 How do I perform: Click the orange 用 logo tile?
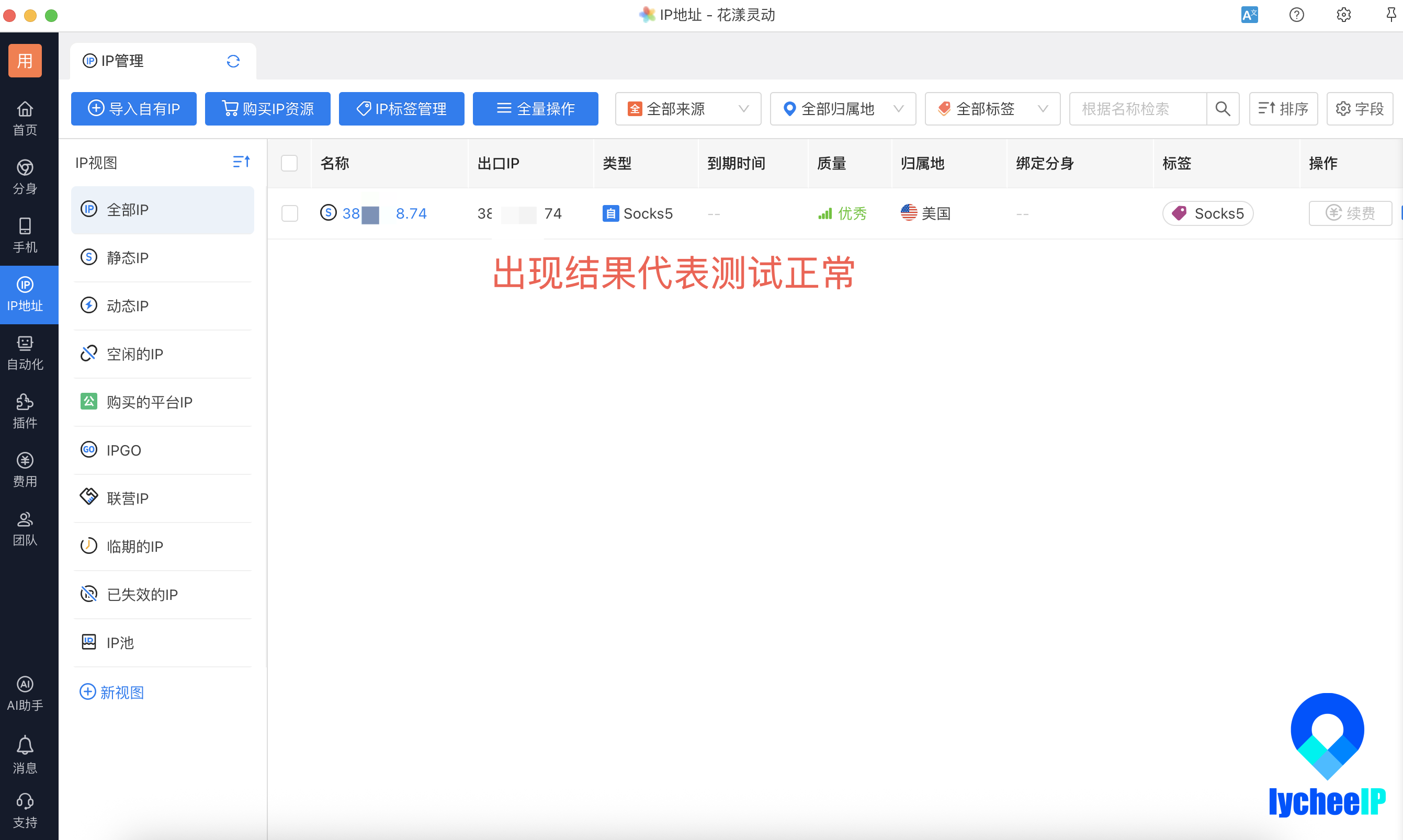[25, 60]
